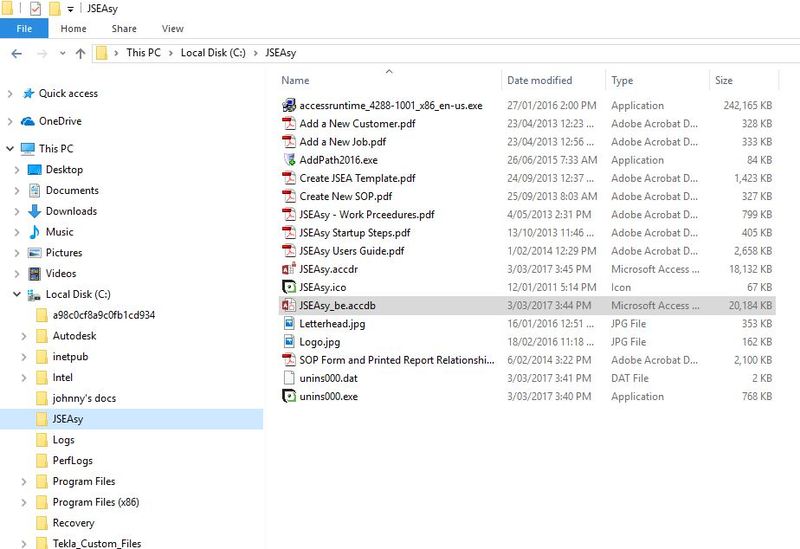Click the AddPath2016.exe shield icon
Screen dimensions: 800x549
point(289,160)
